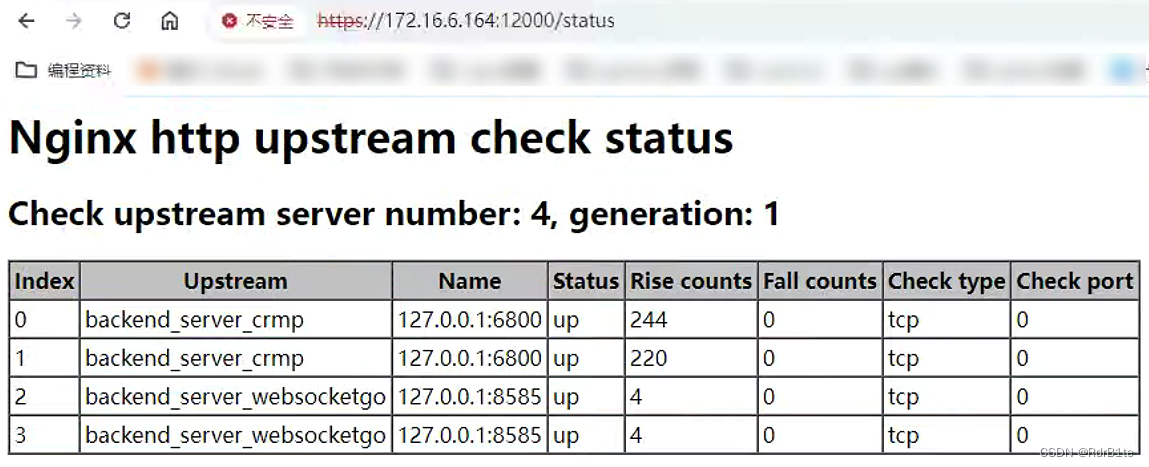
Task: Select index cell 0
Action: click(x=45, y=320)
